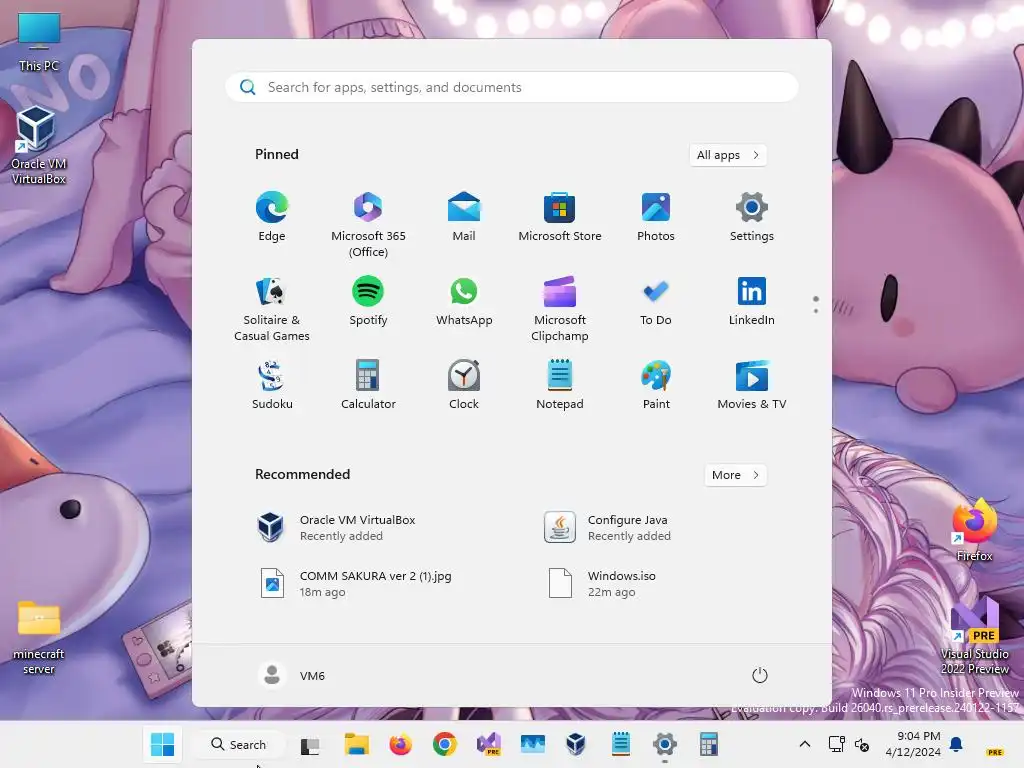Screen dimensions: 1024x768
Task: Open Settings from the pinned grid
Action: pyautogui.click(x=752, y=217)
